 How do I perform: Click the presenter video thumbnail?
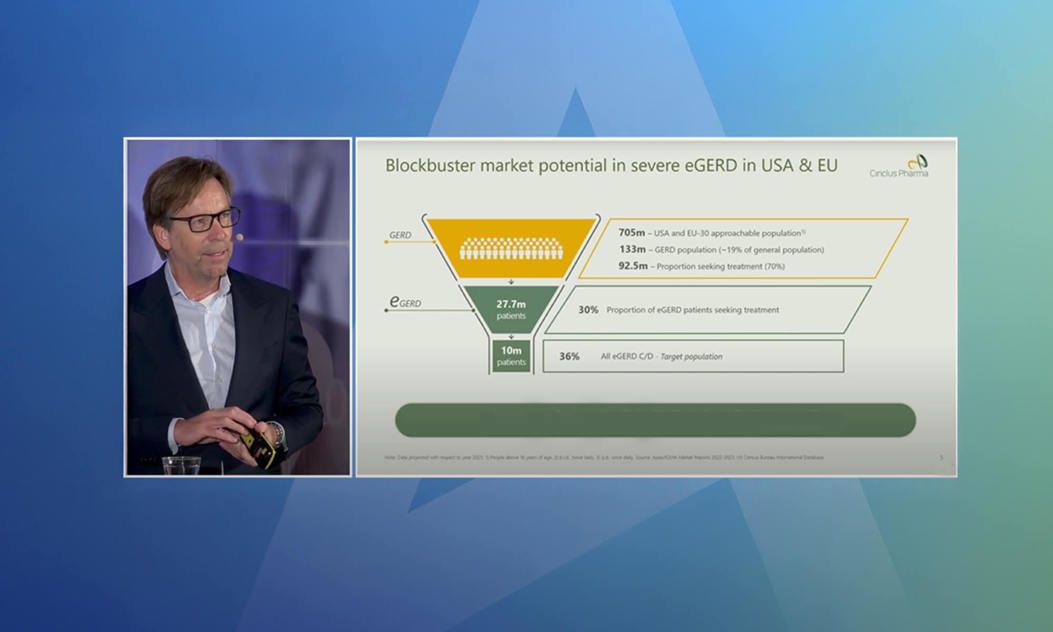tap(238, 306)
